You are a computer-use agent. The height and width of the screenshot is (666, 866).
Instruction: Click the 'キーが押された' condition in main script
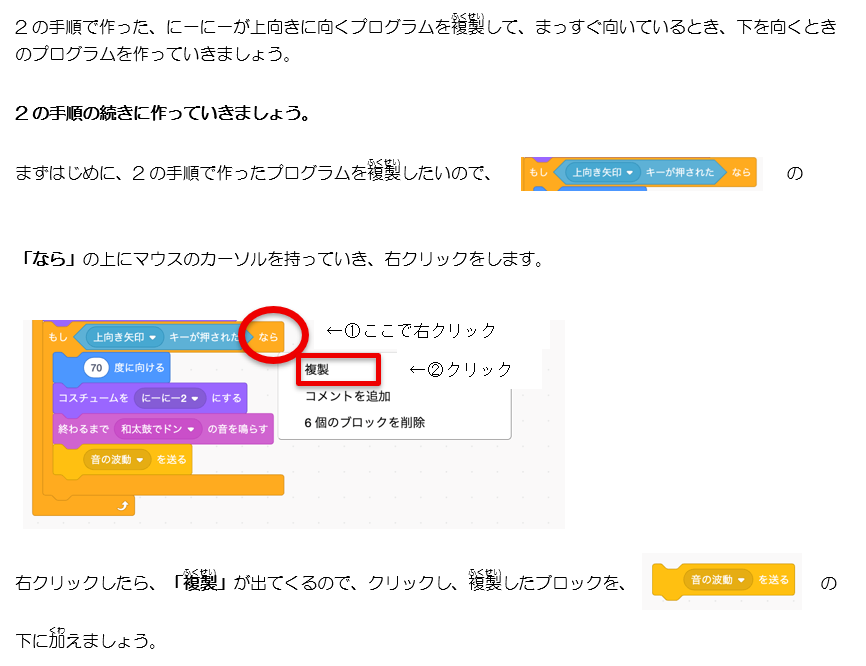click(204, 337)
